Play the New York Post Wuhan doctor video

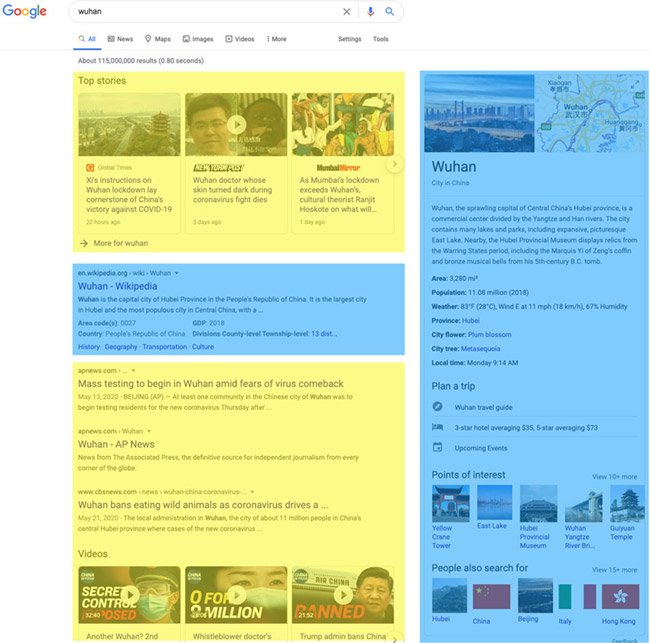click(x=236, y=124)
